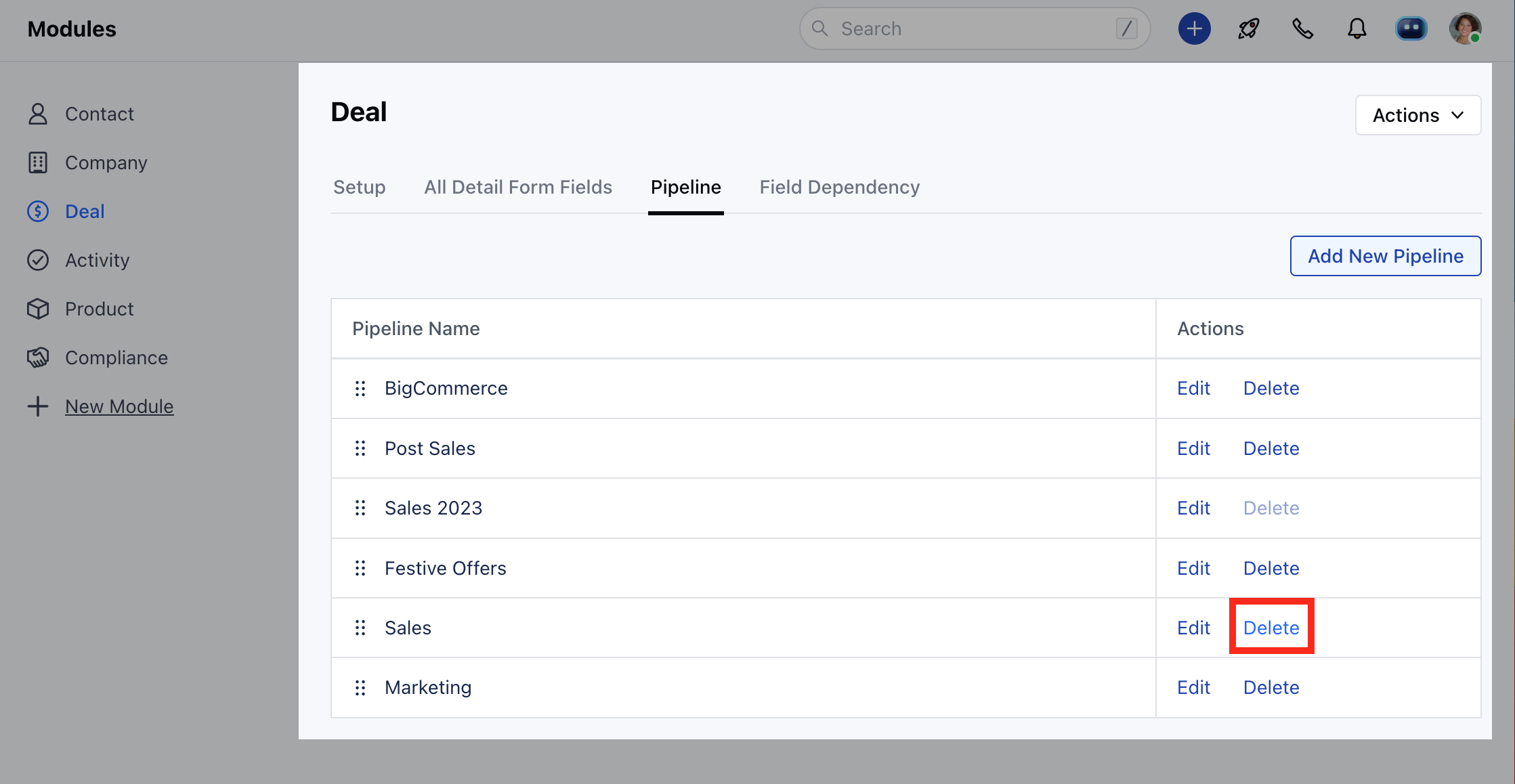
Task: Open the rocket icon in header
Action: (x=1248, y=28)
